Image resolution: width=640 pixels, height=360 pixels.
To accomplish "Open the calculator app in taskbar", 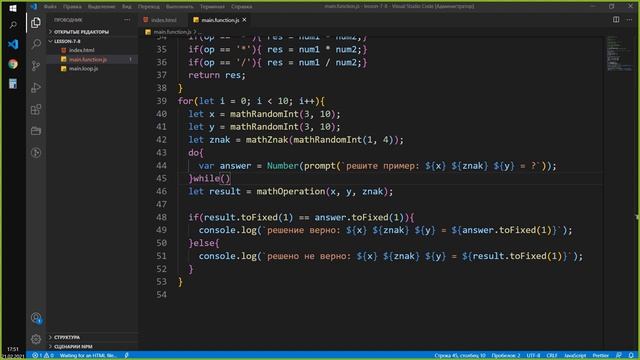I will (13, 84).
